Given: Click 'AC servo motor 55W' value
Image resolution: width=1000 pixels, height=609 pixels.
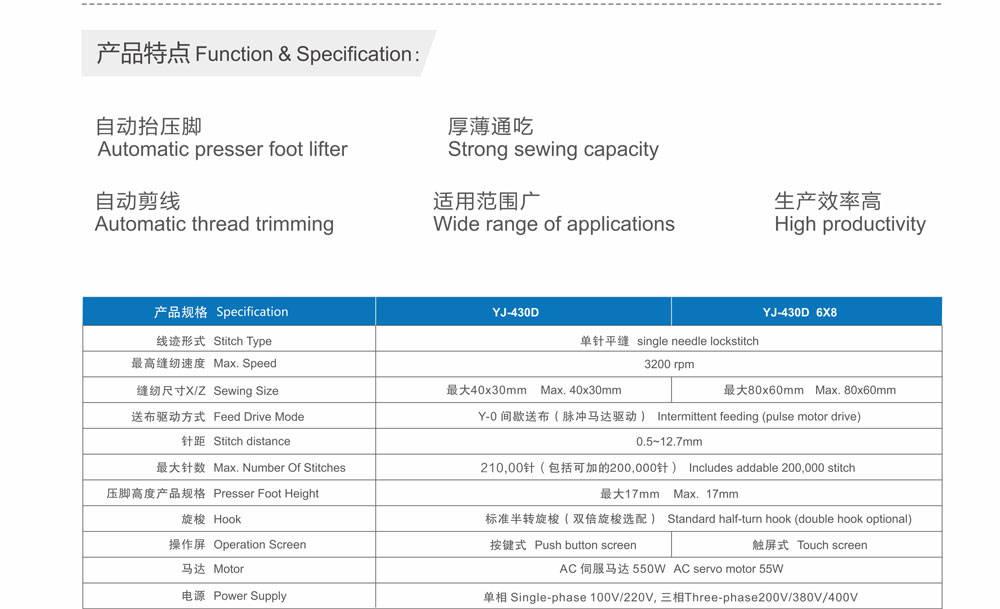Looking at the screenshot, I should tap(728, 569).
